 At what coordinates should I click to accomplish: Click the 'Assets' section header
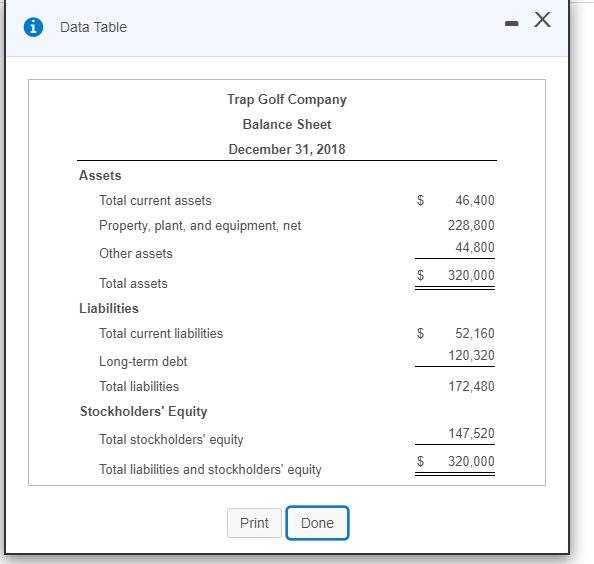(100, 175)
